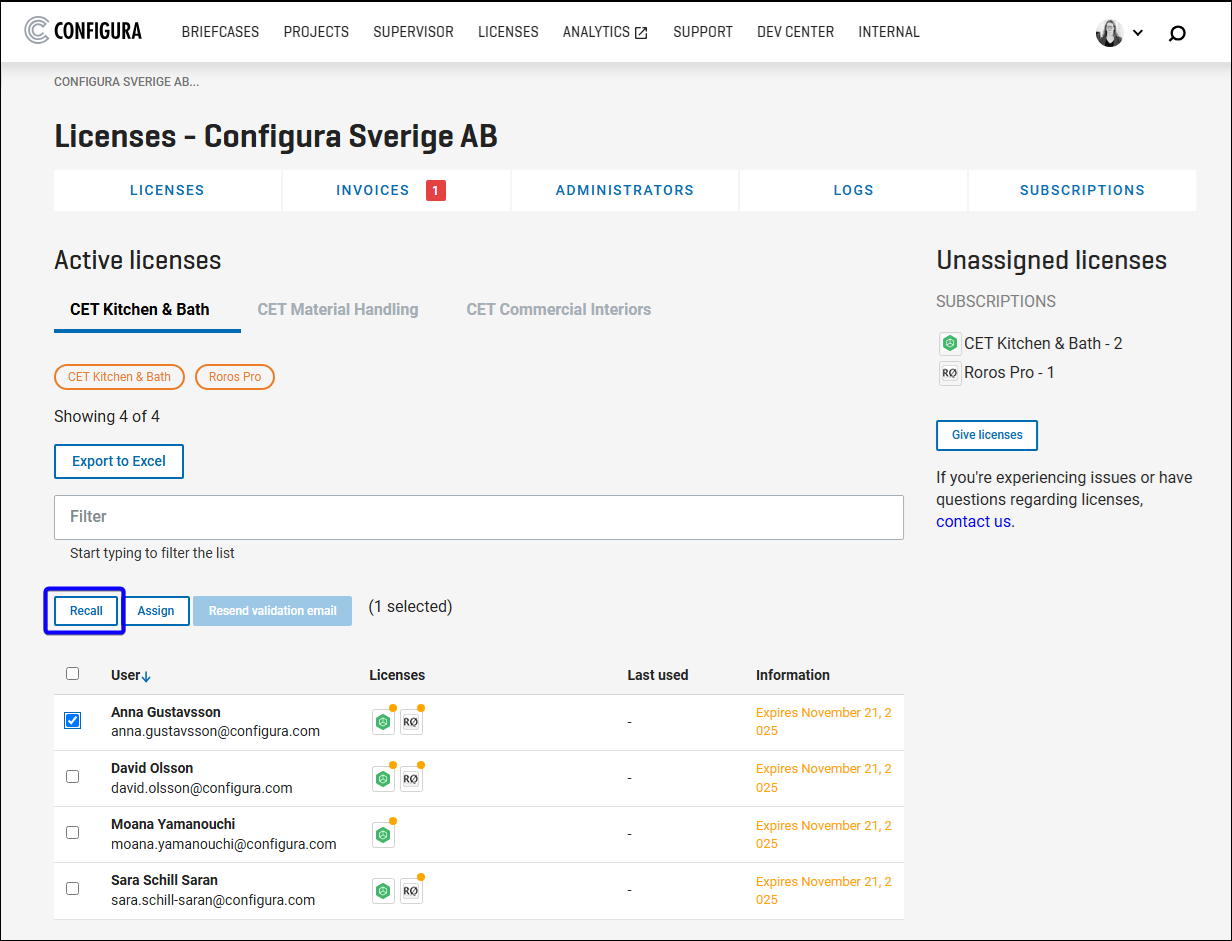This screenshot has height=941, width=1232.
Task: Click the Resend validation email button
Action: click(x=273, y=611)
